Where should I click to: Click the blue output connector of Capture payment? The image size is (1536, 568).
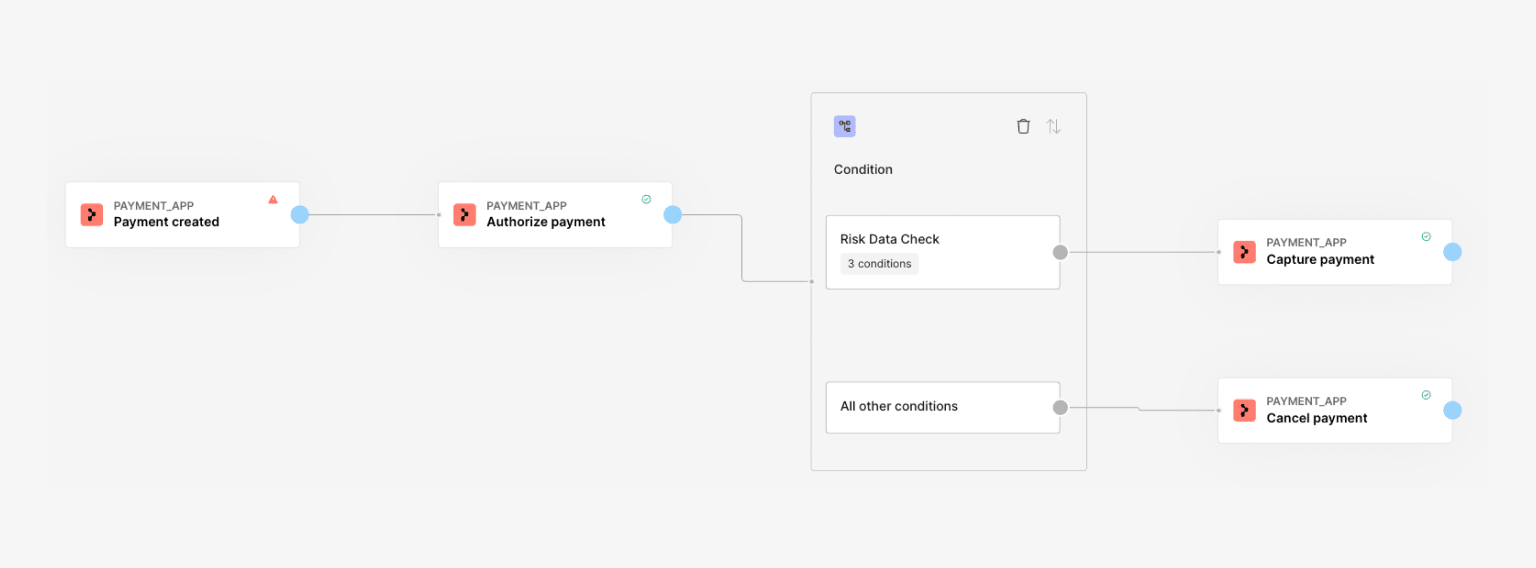(1453, 252)
